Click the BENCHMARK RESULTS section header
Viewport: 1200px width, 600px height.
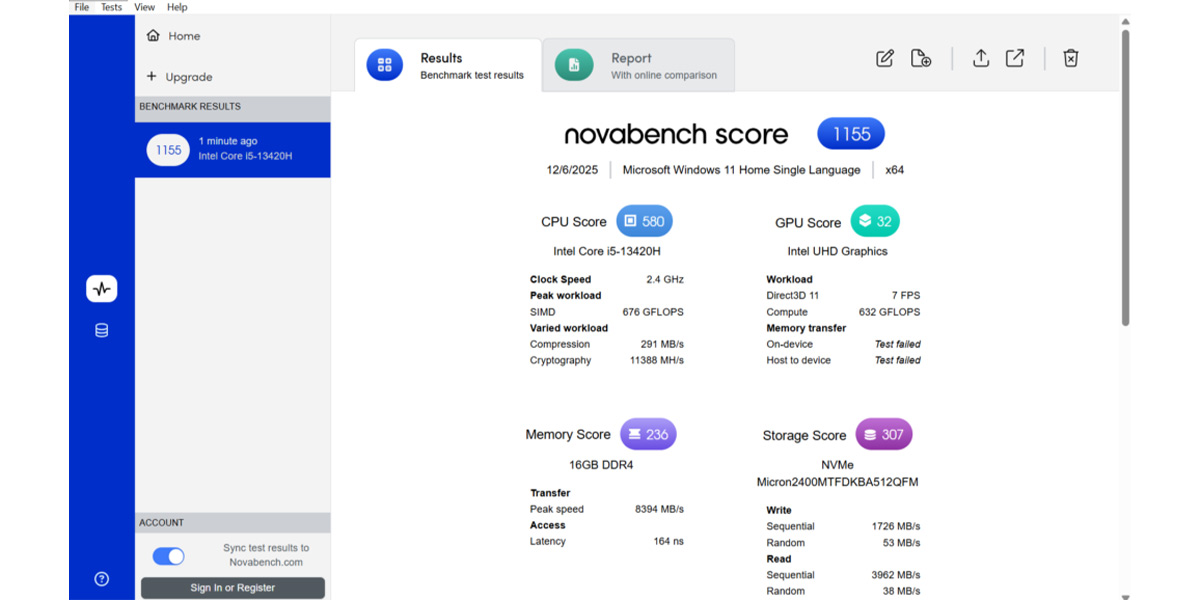click(233, 107)
